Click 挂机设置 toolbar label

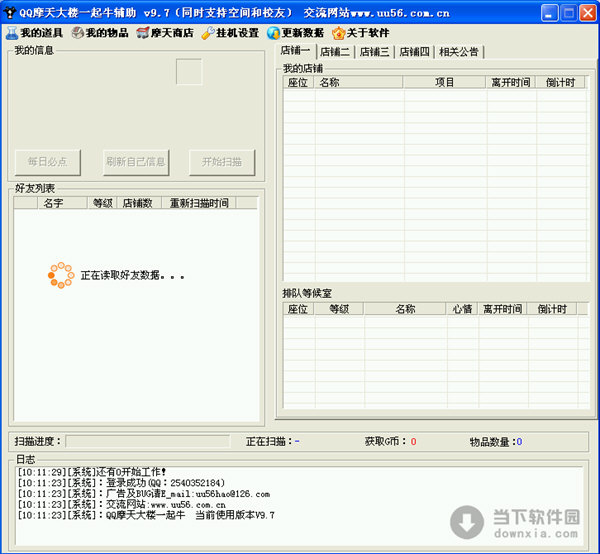(x=238, y=33)
